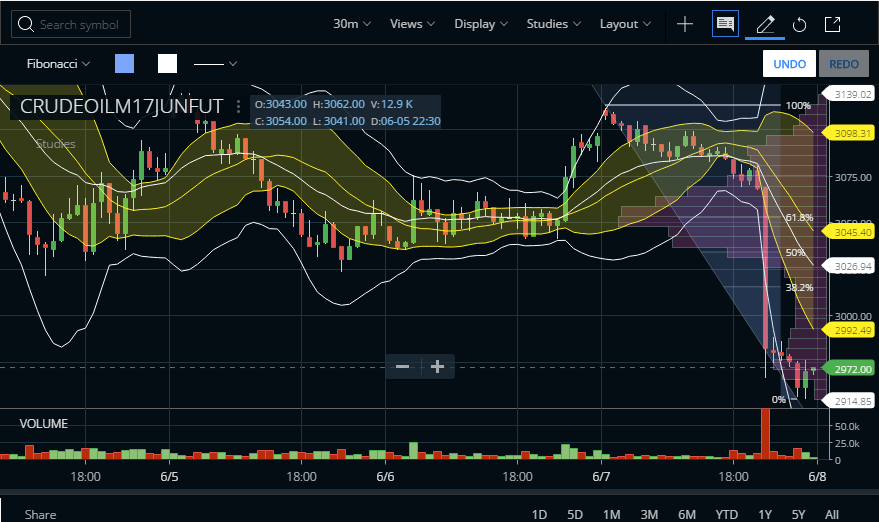Screen dimensions: 879x522
Task: Click the 6/8 date axis label
Action: (817, 477)
